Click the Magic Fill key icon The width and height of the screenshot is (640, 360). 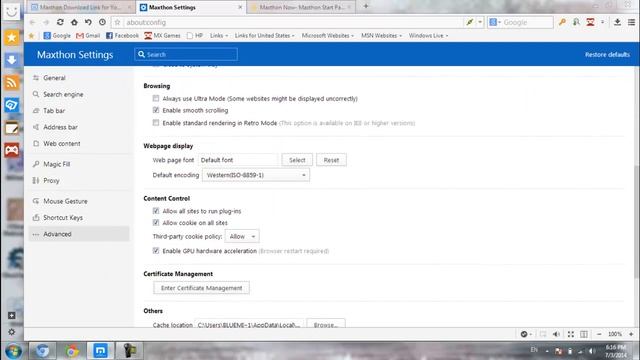coord(562,22)
